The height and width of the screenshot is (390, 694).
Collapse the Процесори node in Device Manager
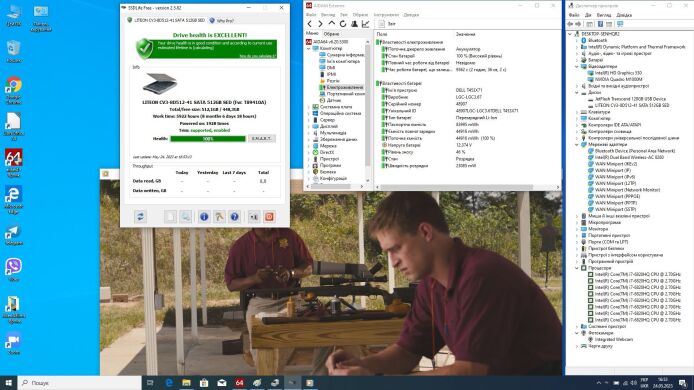click(x=577, y=268)
